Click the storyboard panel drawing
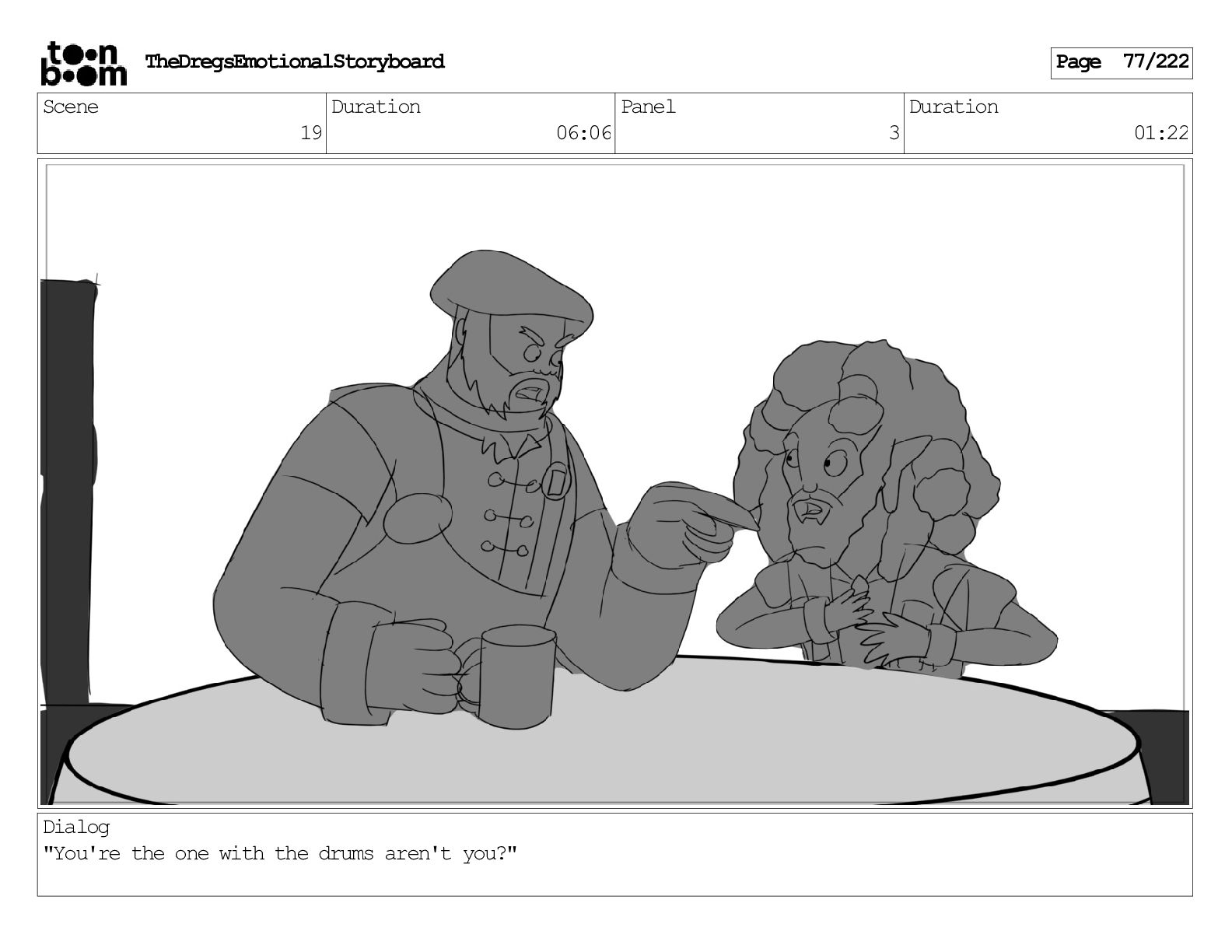1232x952 pixels. pos(614,483)
